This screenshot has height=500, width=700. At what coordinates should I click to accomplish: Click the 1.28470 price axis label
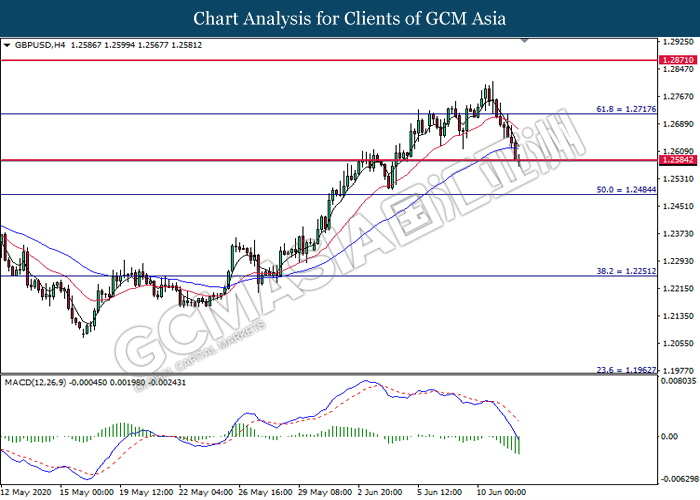(678, 69)
